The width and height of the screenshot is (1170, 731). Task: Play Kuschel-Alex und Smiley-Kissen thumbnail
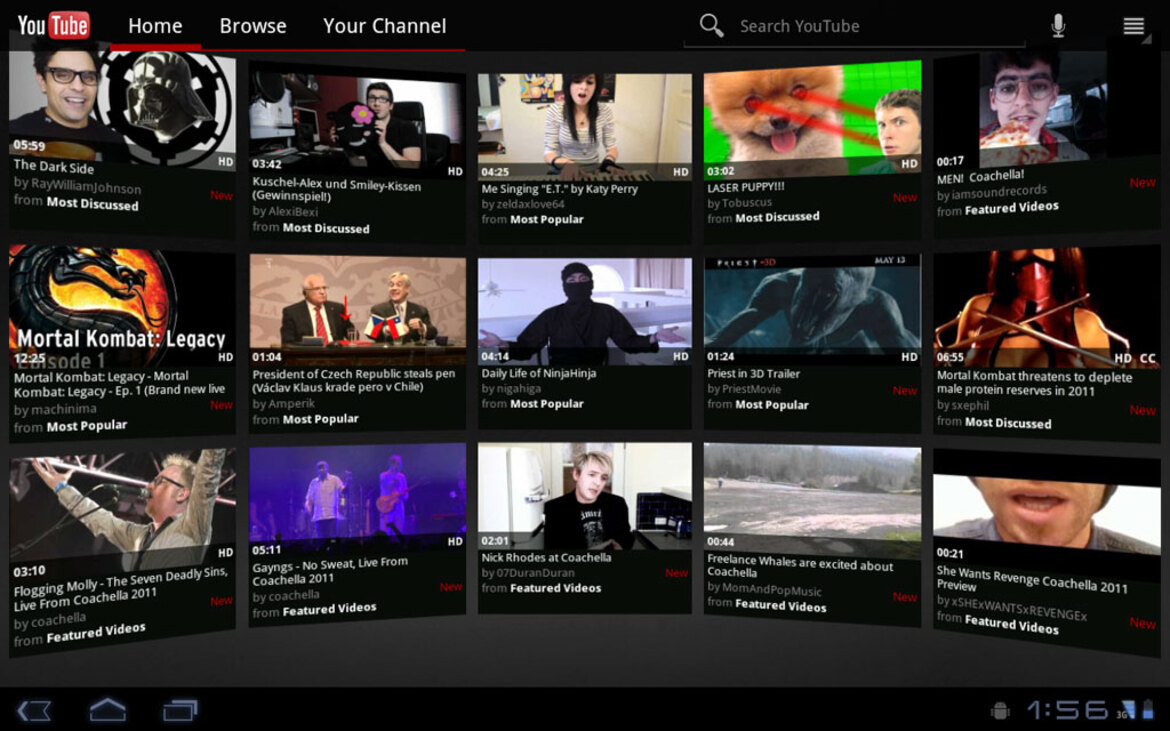click(357, 122)
